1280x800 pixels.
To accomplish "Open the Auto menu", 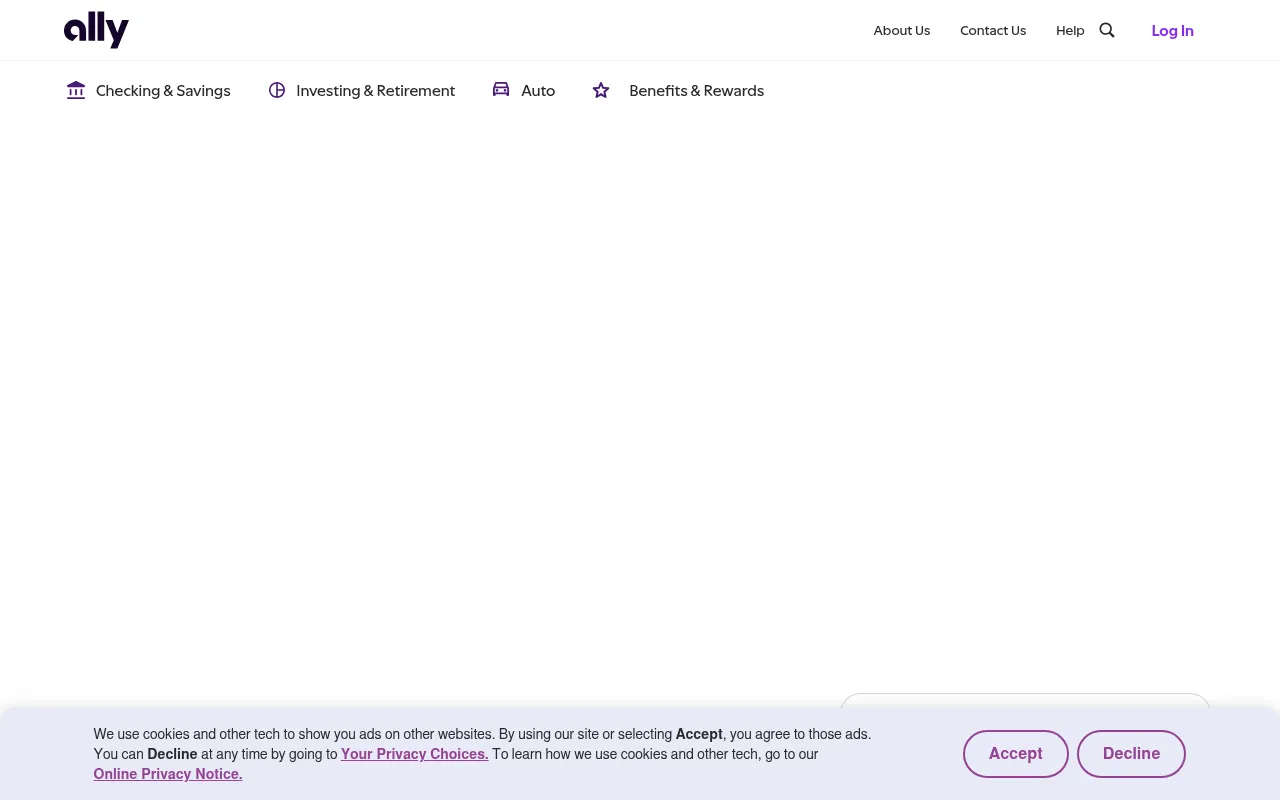I will pos(538,91).
